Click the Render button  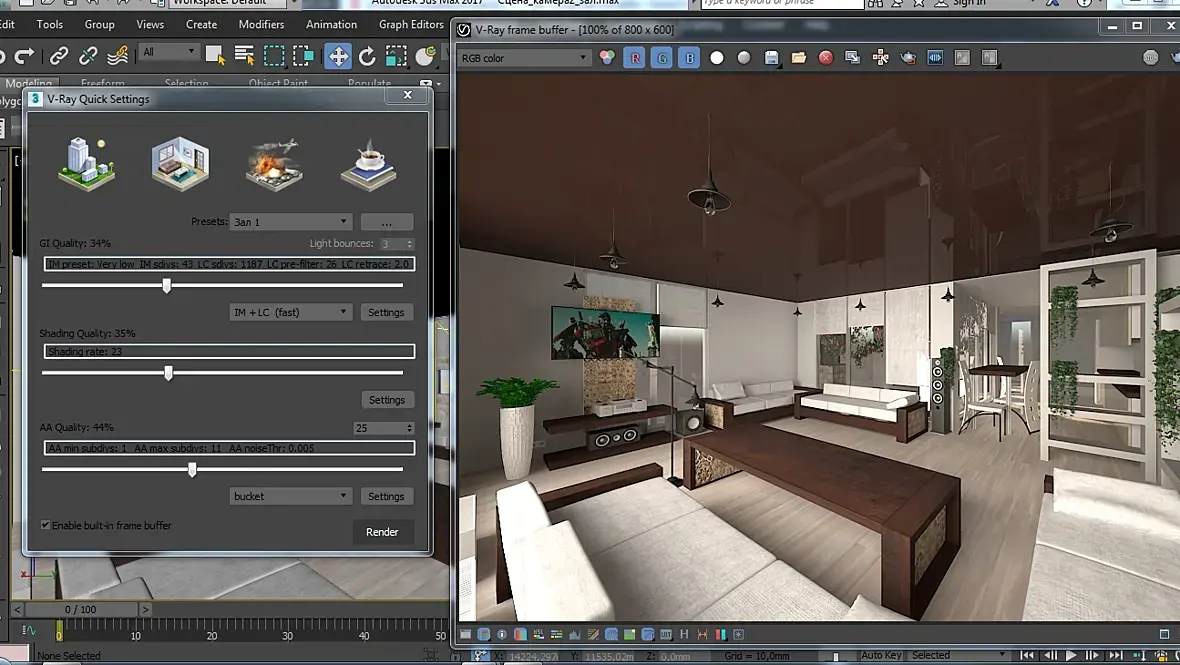point(382,532)
